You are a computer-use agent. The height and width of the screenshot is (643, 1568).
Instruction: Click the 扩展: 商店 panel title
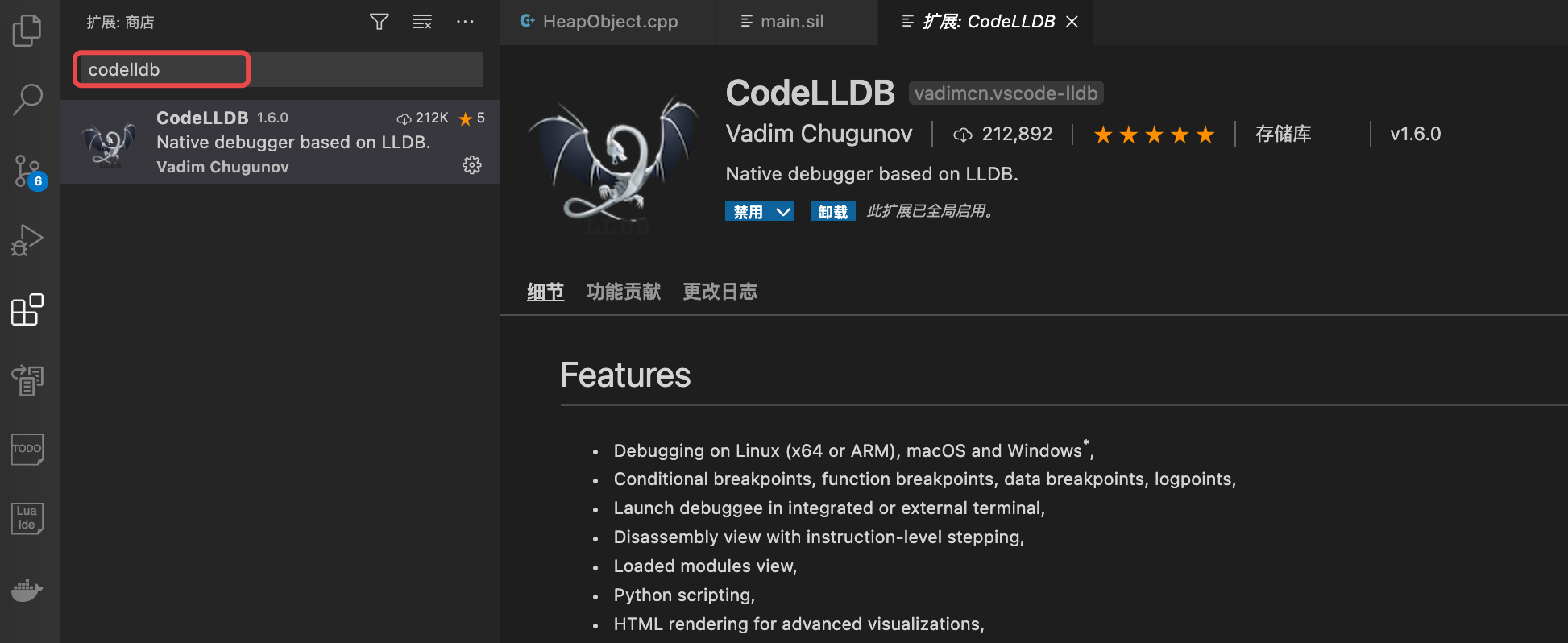tap(120, 22)
